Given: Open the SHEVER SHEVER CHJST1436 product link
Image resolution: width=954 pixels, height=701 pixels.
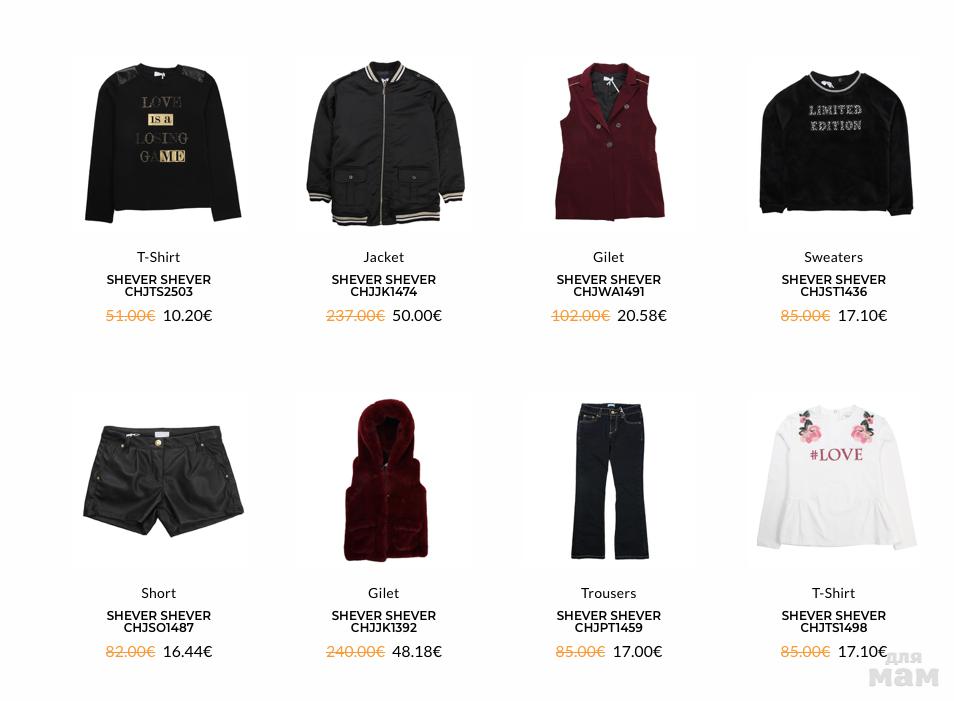Looking at the screenshot, I should [x=834, y=285].
